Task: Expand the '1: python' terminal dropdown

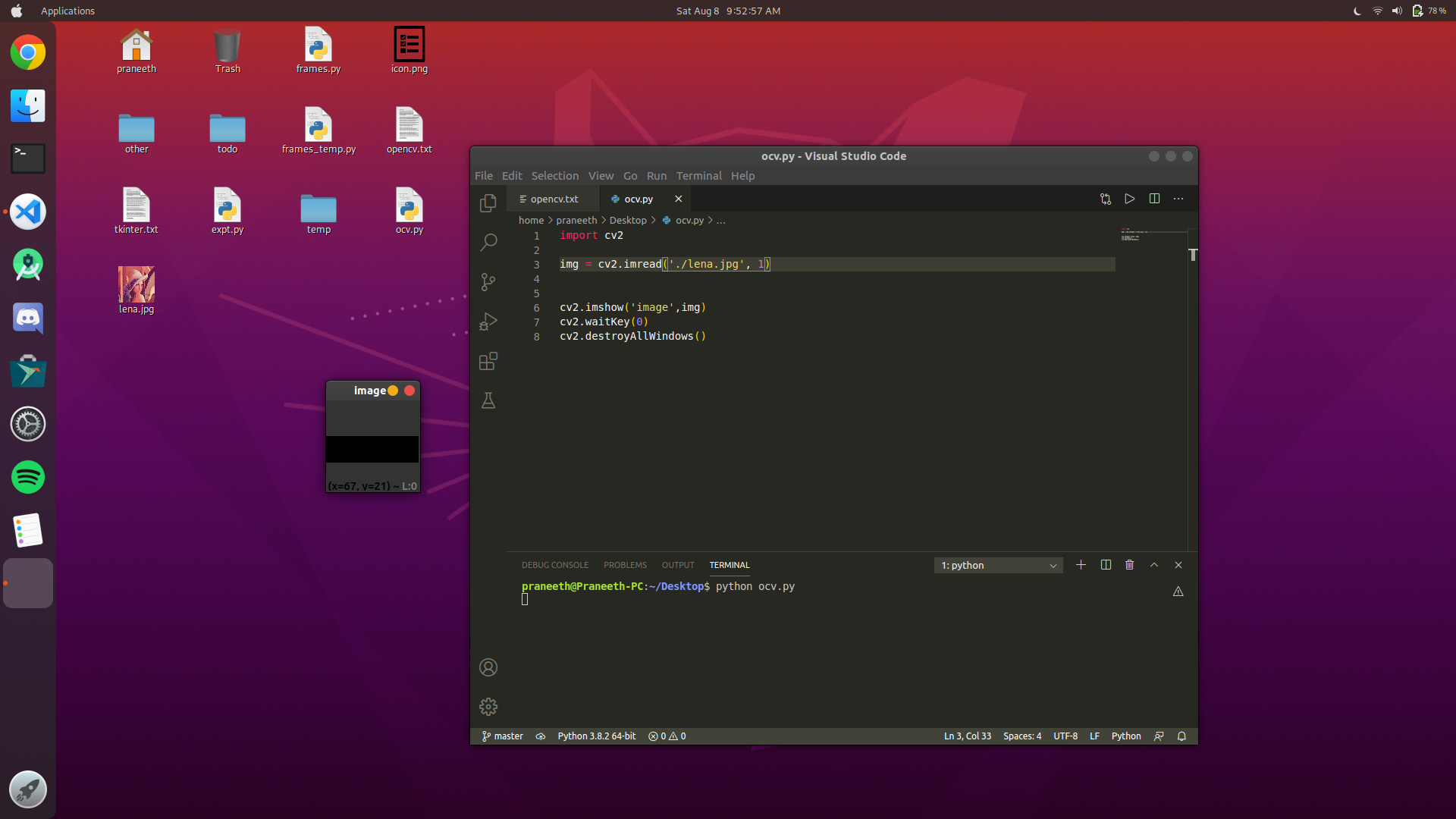Action: coord(998,566)
